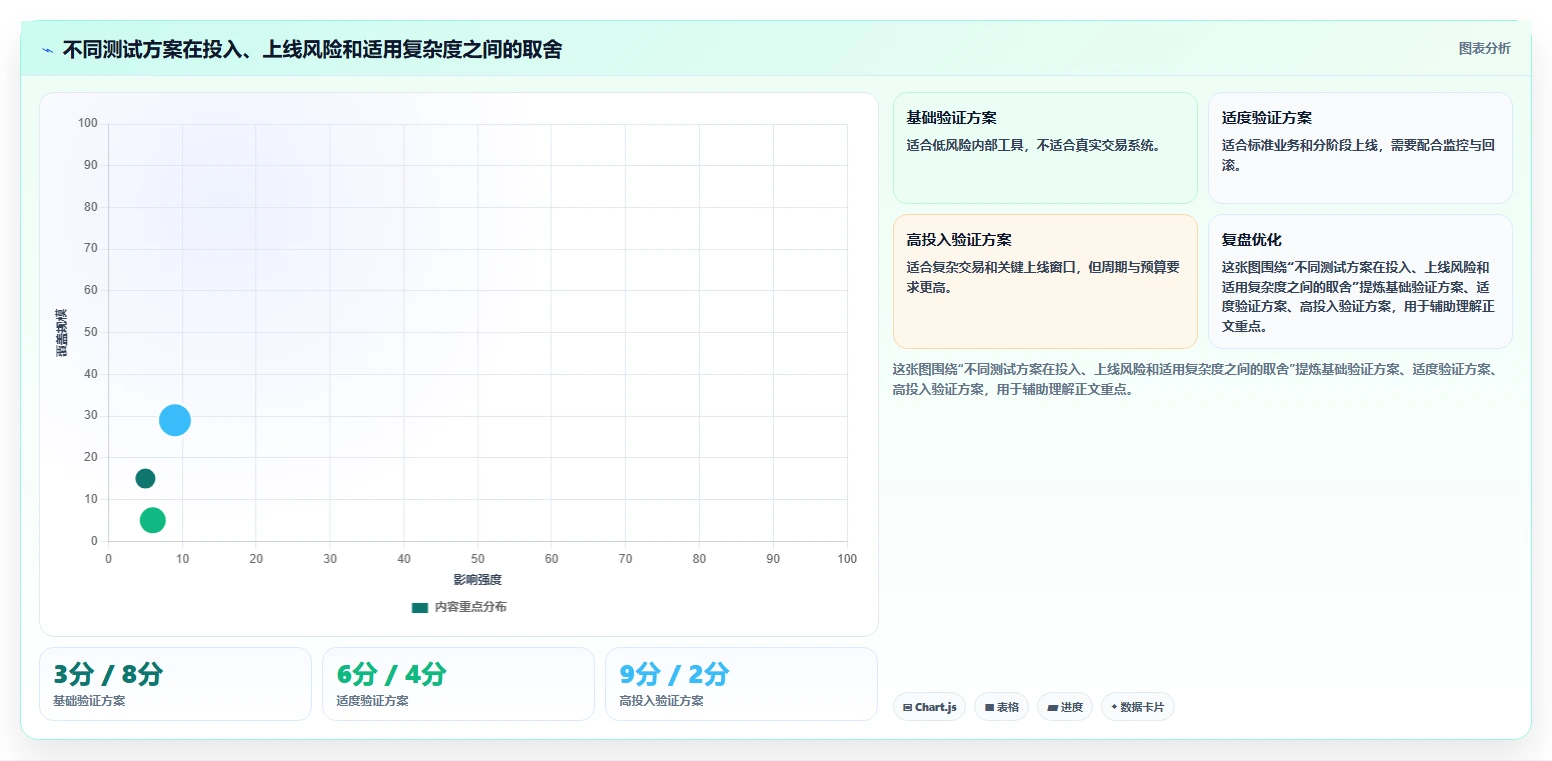Click the Chart.js tag
This screenshot has width=1552, height=761.
coord(929,707)
